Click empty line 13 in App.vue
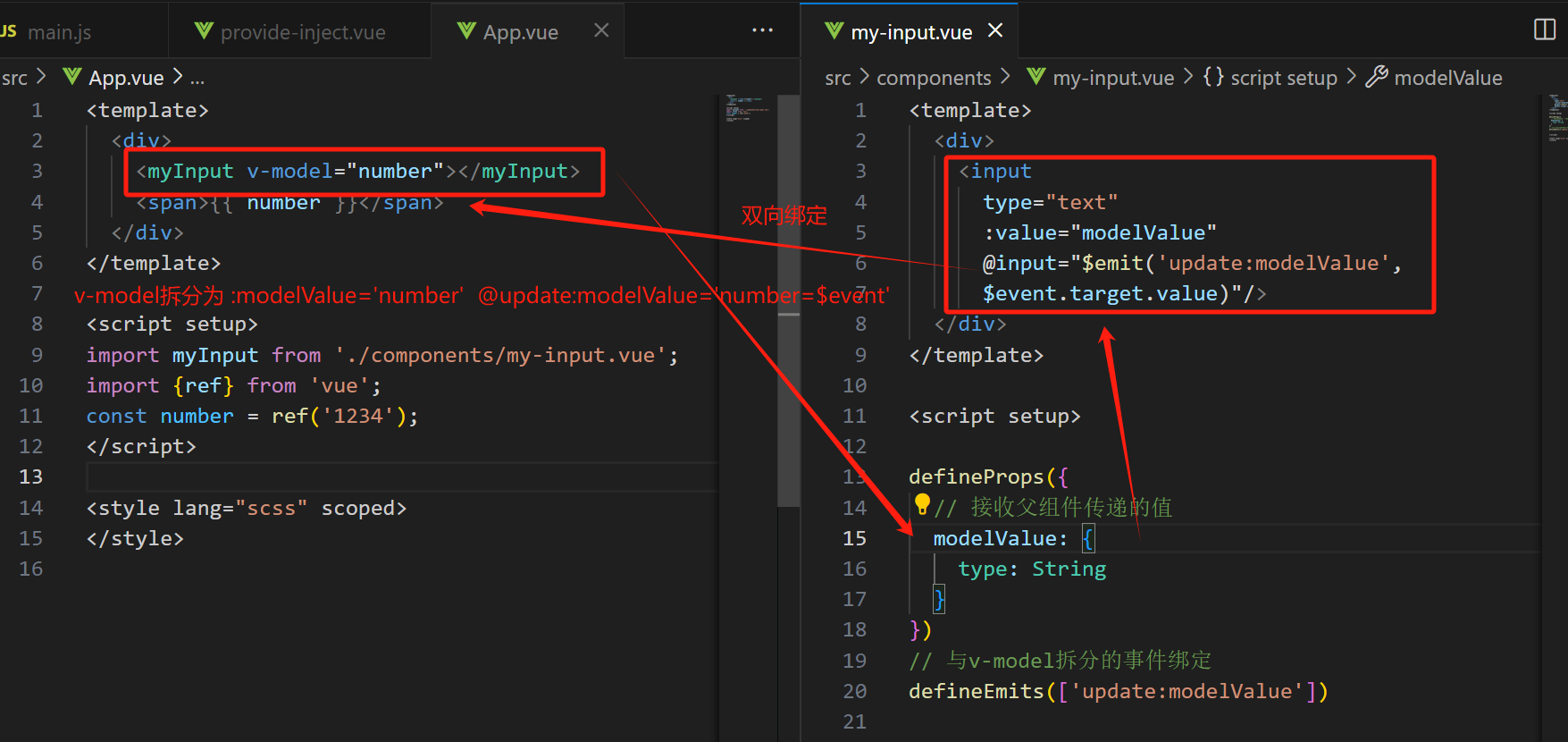1568x742 pixels. point(402,476)
